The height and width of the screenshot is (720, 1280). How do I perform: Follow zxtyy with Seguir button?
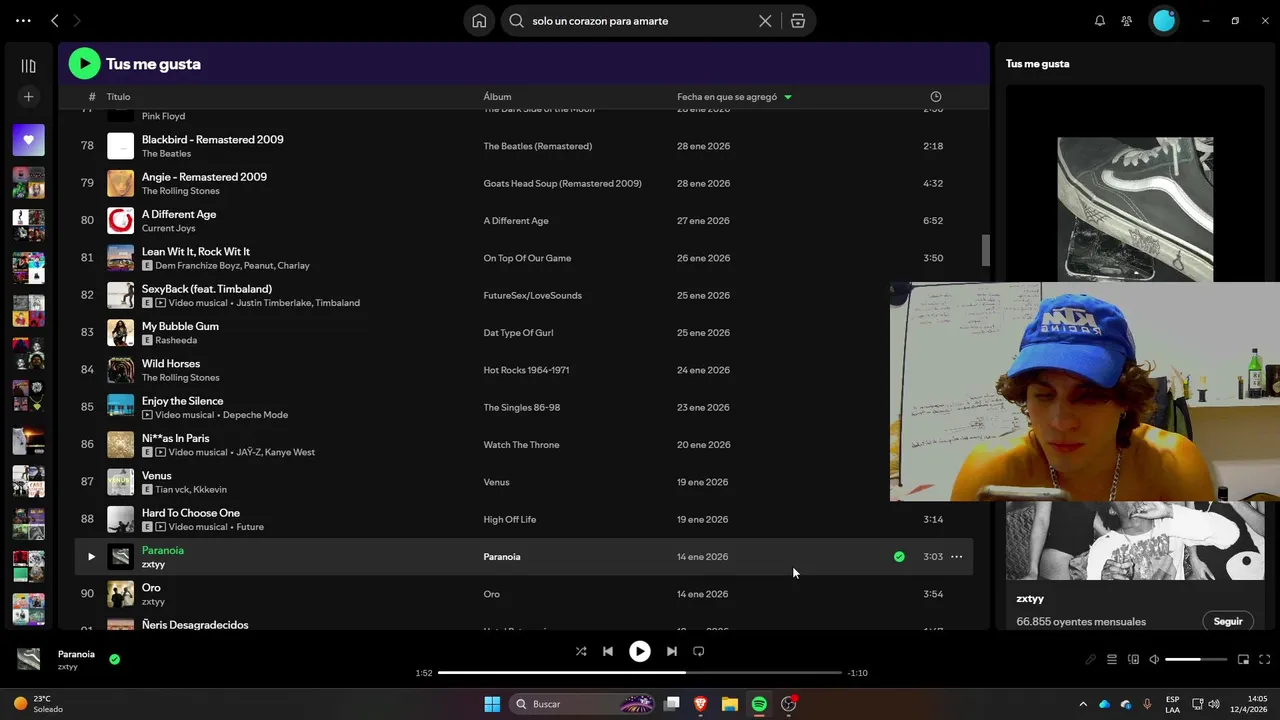tap(1228, 621)
